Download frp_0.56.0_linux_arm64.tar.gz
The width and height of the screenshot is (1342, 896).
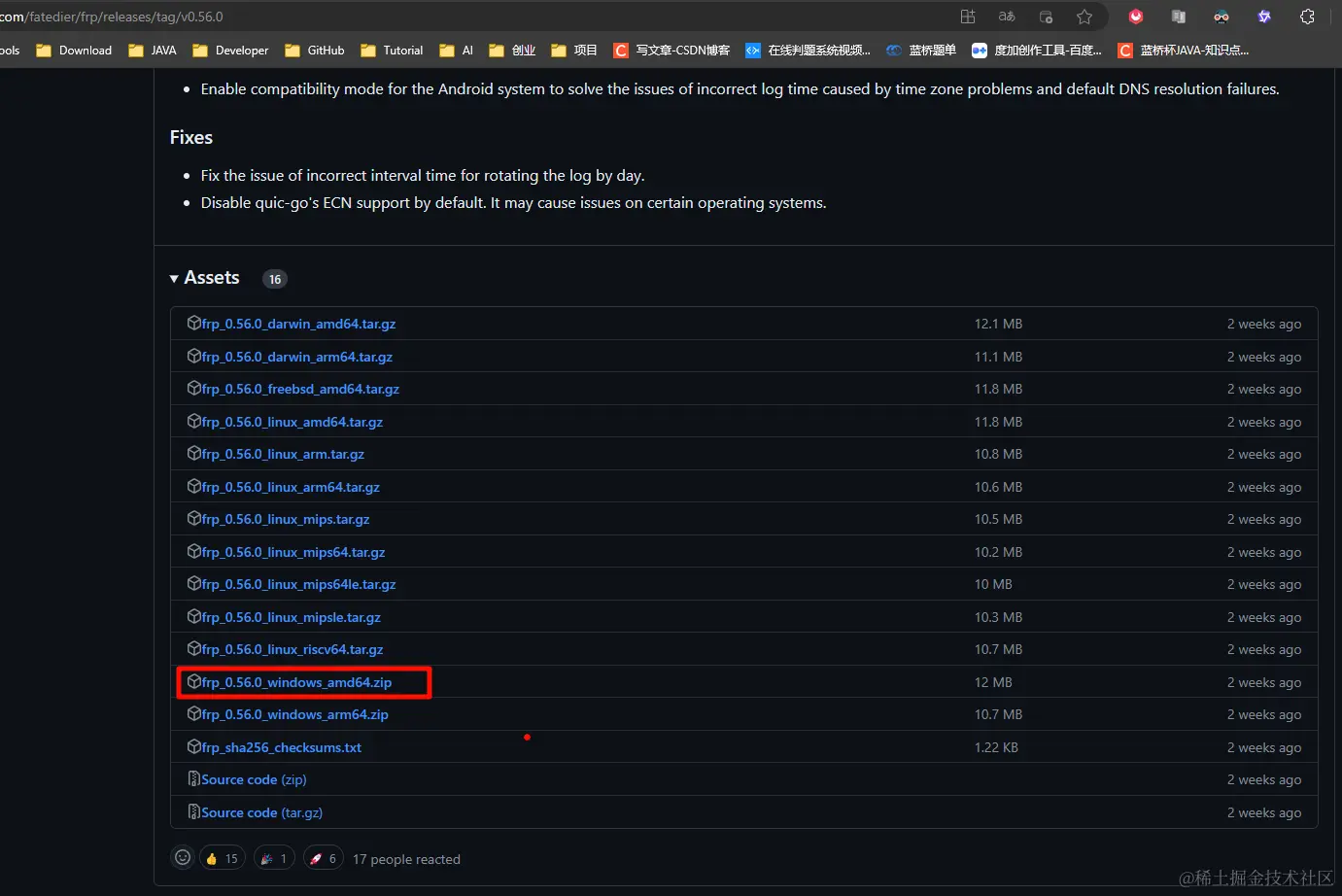click(x=291, y=487)
